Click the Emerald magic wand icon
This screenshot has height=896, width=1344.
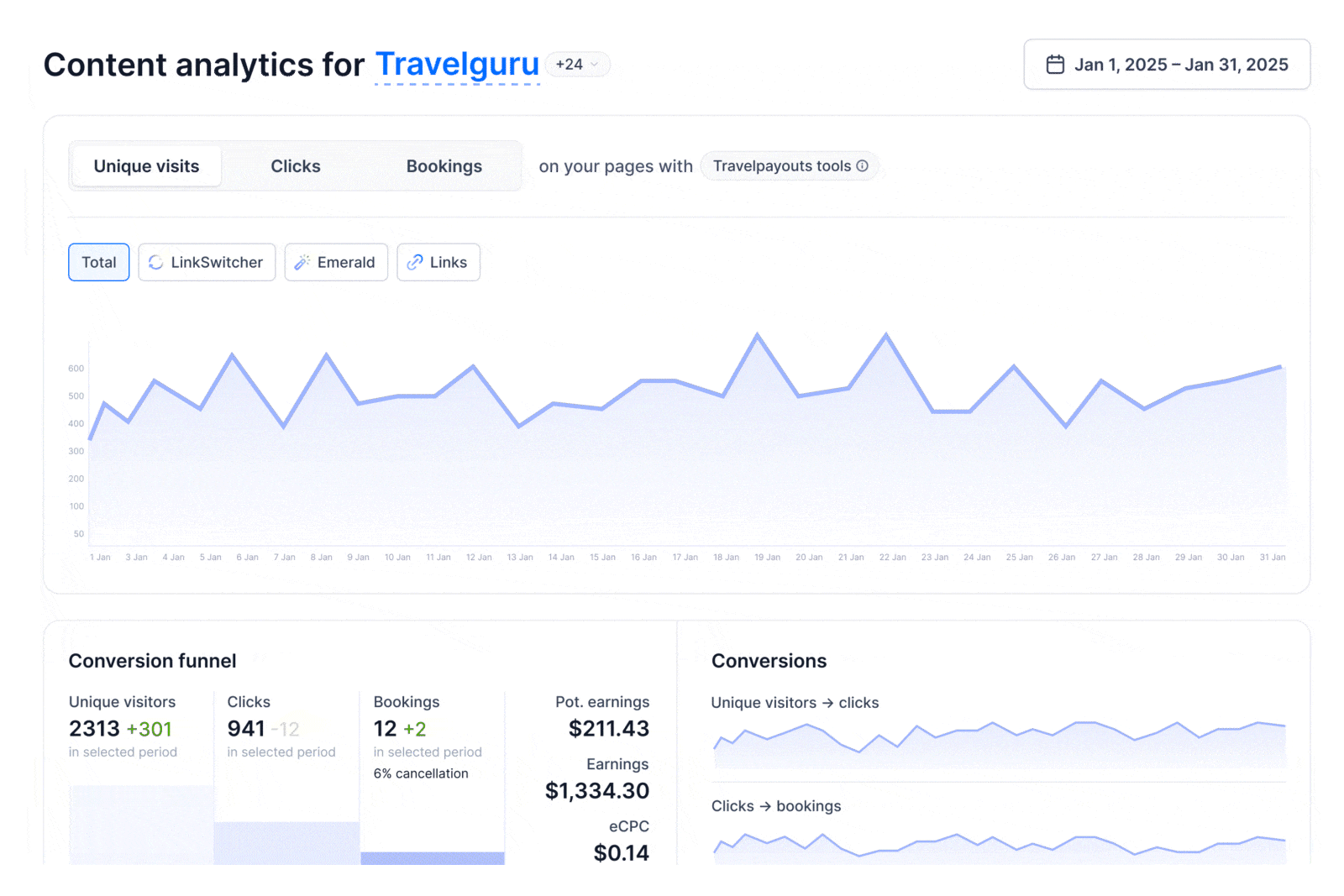302,263
